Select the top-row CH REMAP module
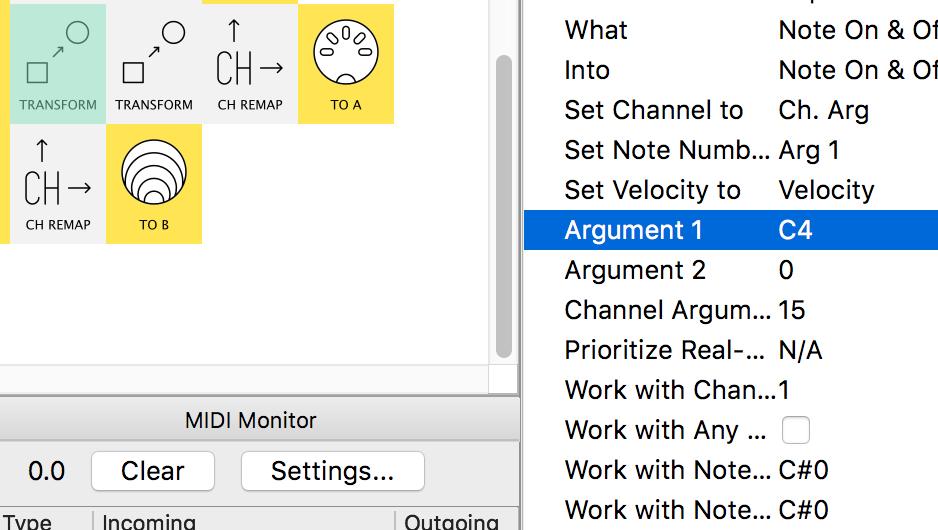This screenshot has height=530, width=938. [x=250, y=64]
